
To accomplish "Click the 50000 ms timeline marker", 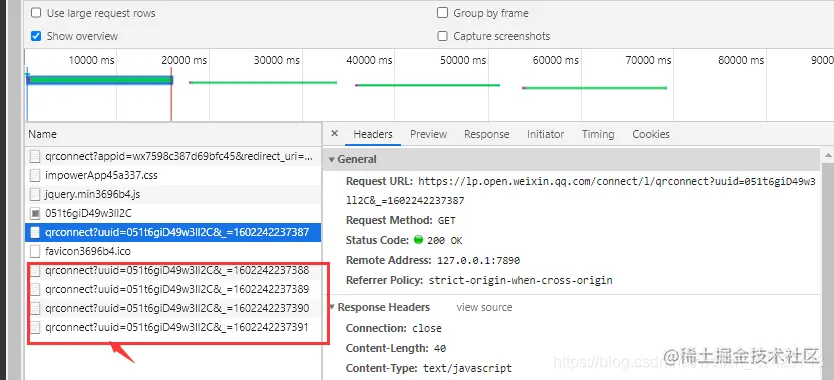I will tap(463, 60).
